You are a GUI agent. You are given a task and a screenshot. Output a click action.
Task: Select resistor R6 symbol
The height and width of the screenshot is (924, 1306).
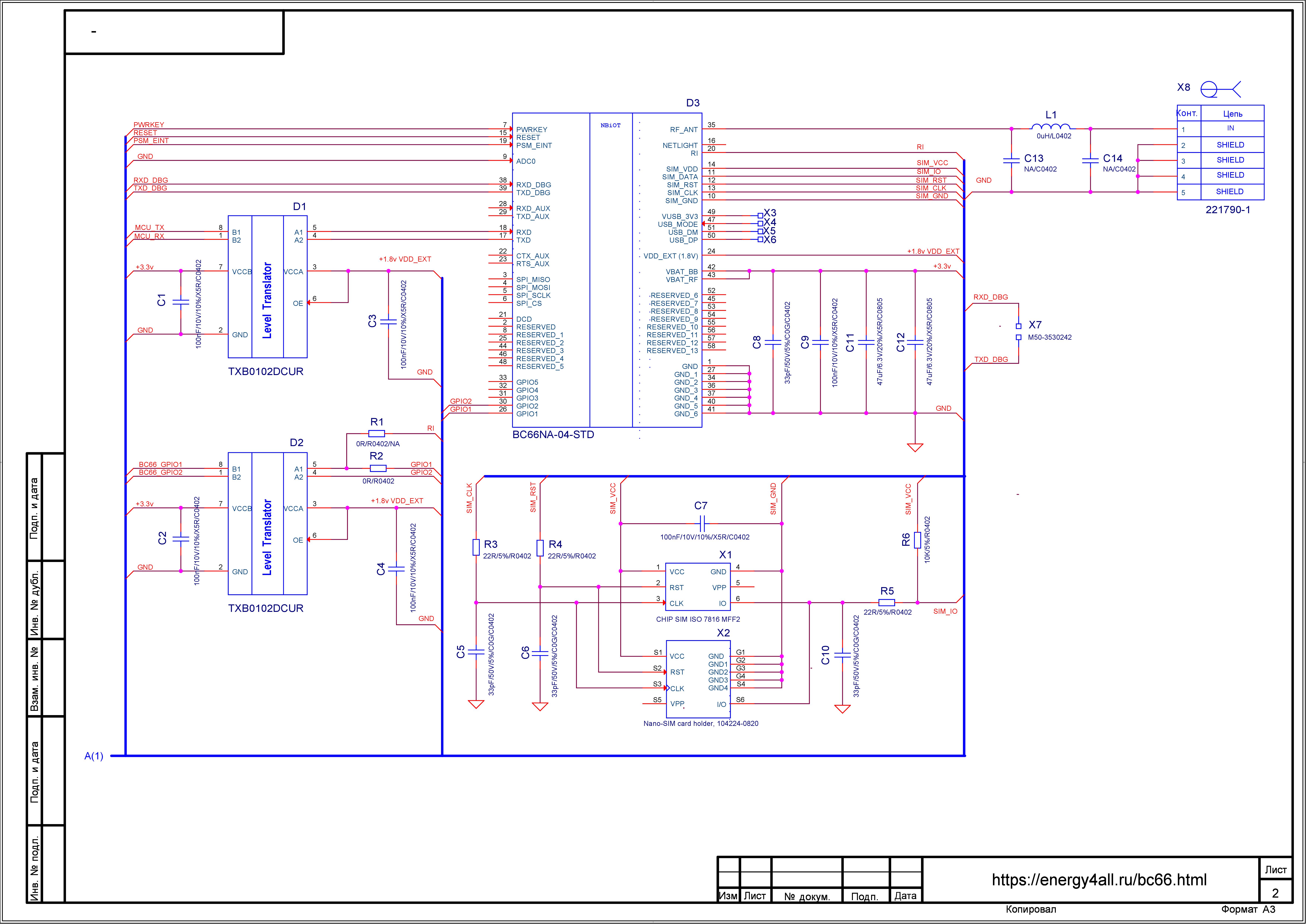tap(917, 540)
